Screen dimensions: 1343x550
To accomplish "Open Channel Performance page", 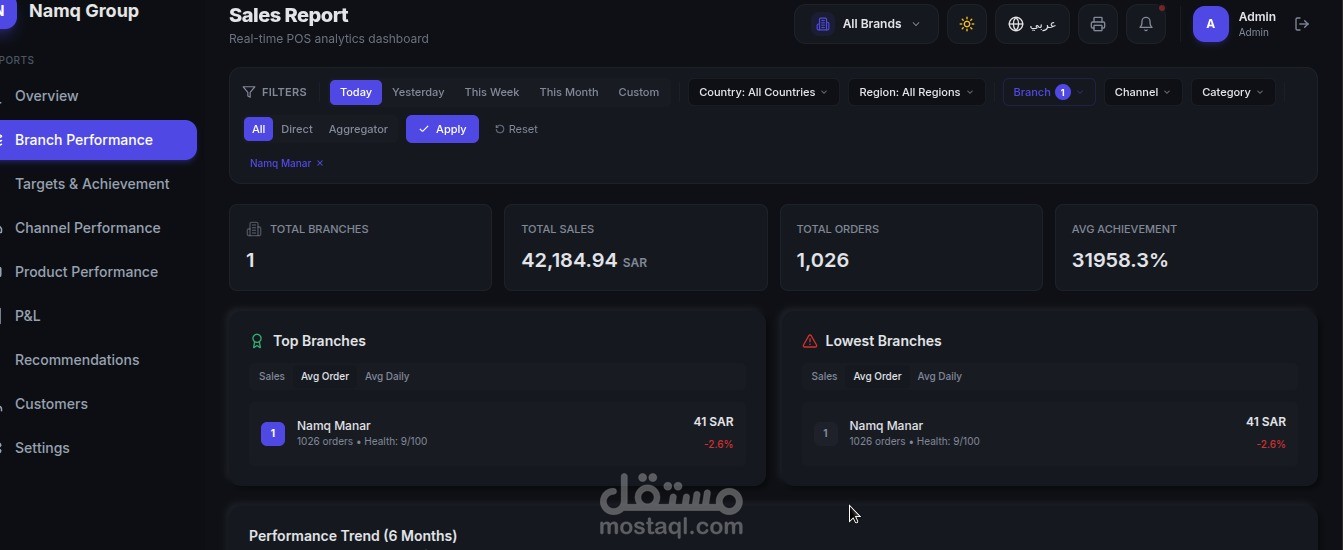I will click(x=98, y=228).
